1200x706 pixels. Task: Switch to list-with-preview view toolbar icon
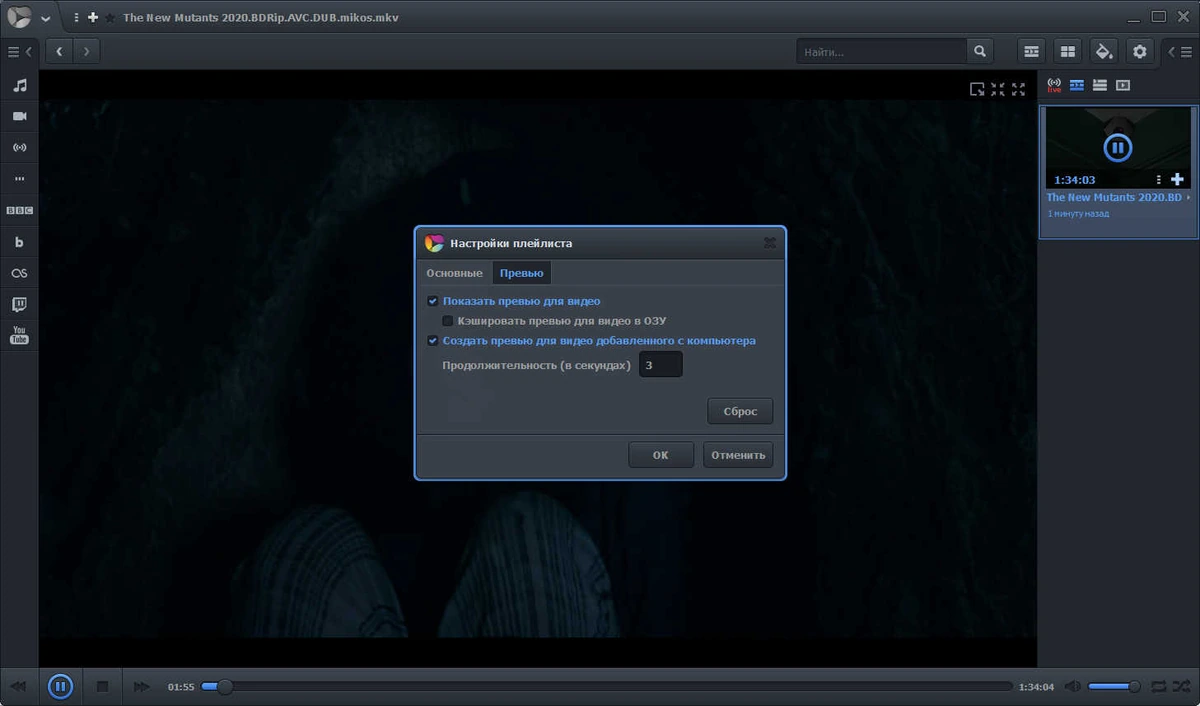point(1032,51)
